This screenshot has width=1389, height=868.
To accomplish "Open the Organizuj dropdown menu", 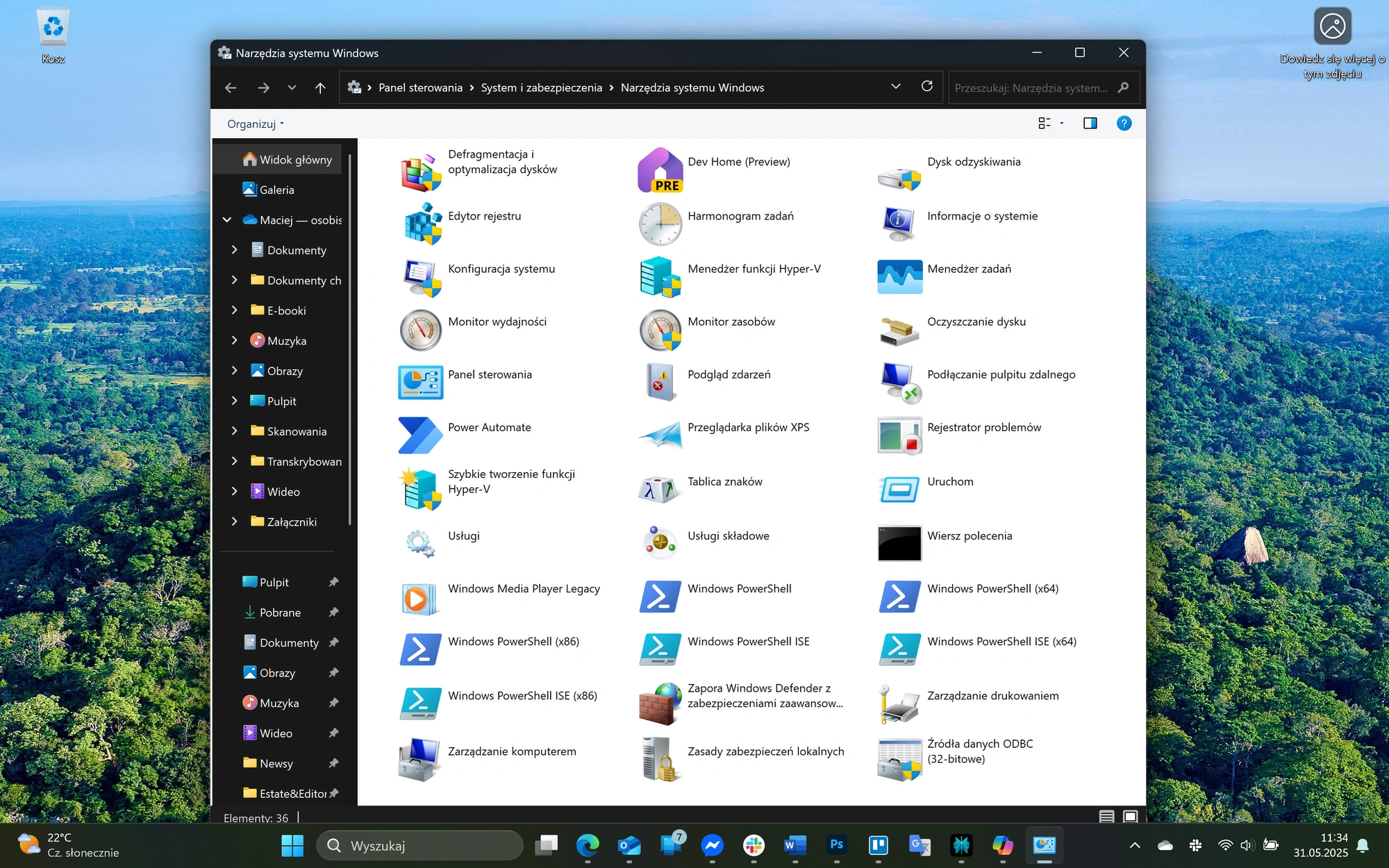I will (256, 124).
